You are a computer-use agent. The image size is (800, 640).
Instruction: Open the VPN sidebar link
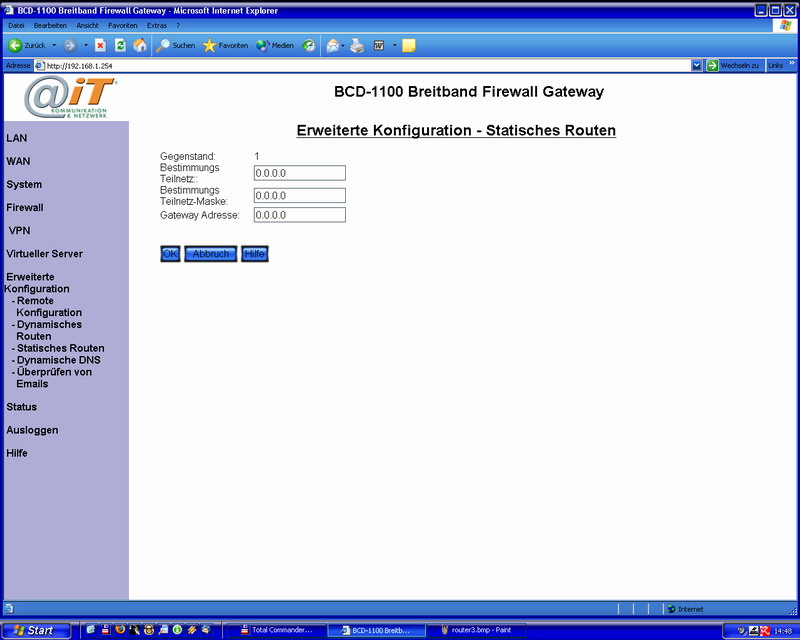coord(19,231)
